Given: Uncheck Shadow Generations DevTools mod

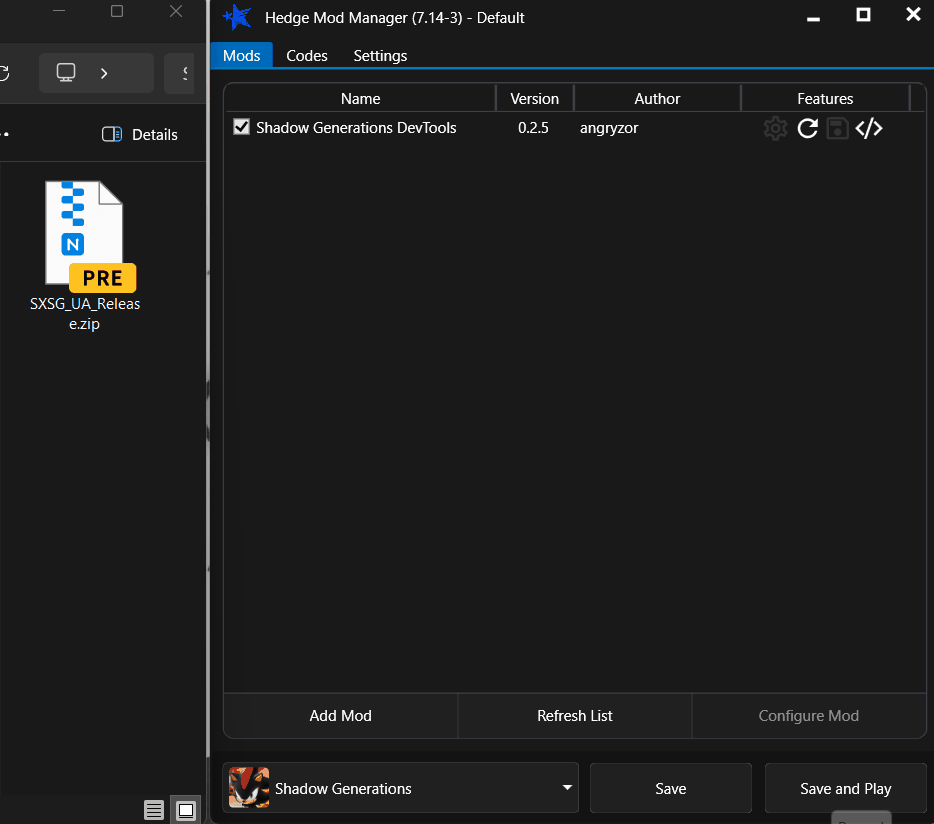Looking at the screenshot, I should [241, 127].
